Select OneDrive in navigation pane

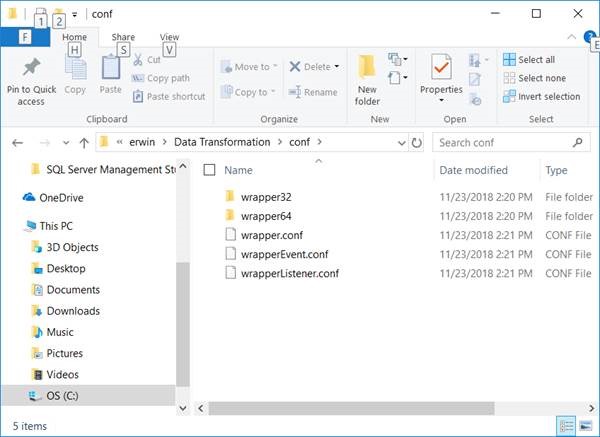click(x=54, y=198)
